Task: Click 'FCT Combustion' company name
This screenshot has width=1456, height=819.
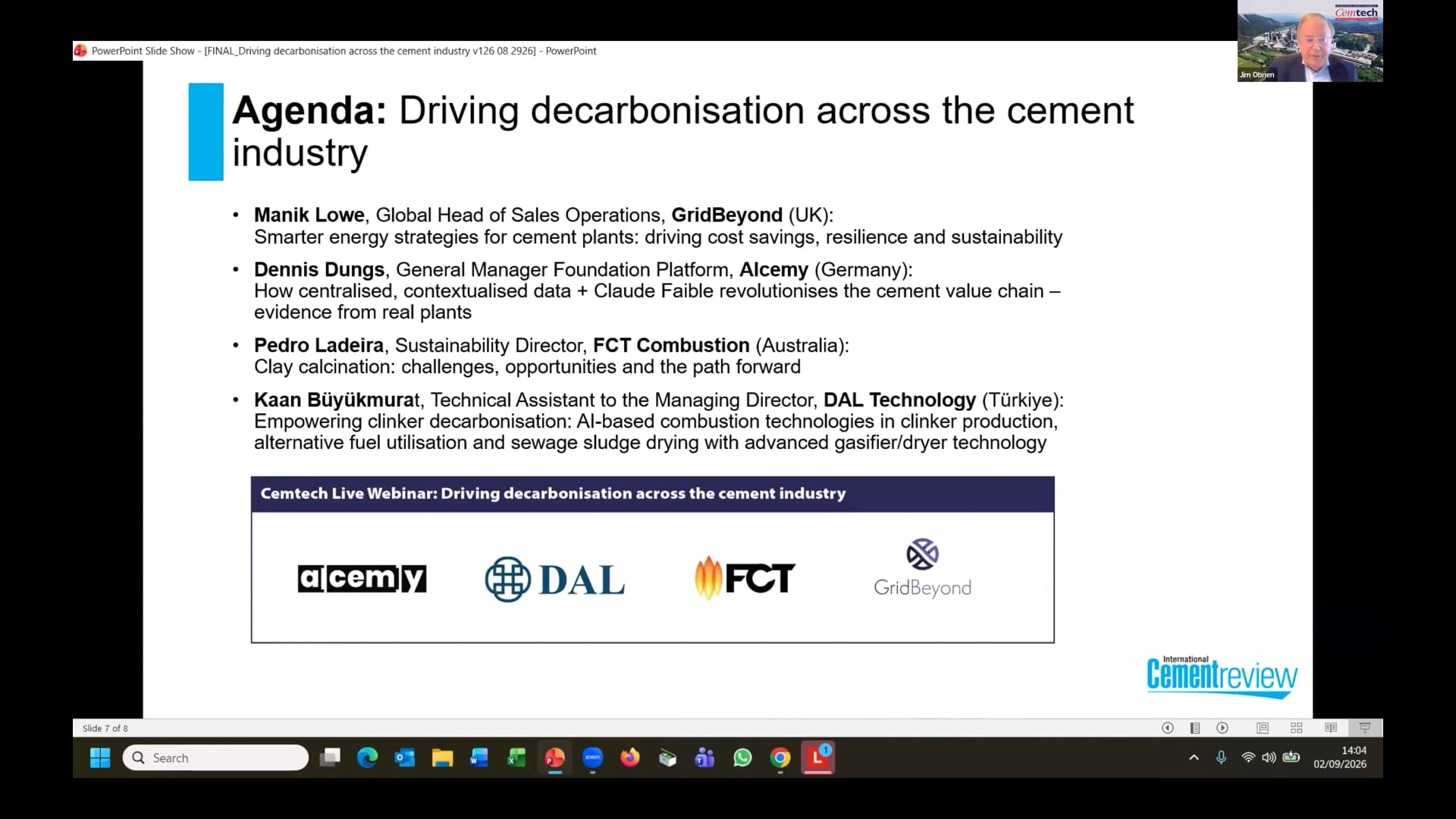Action: pyautogui.click(x=671, y=346)
